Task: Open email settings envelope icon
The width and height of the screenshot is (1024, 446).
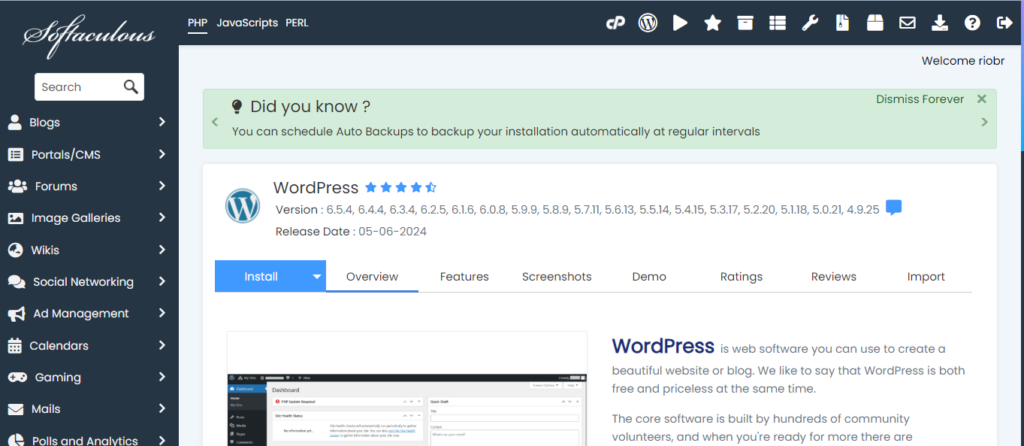Action: coord(907,23)
